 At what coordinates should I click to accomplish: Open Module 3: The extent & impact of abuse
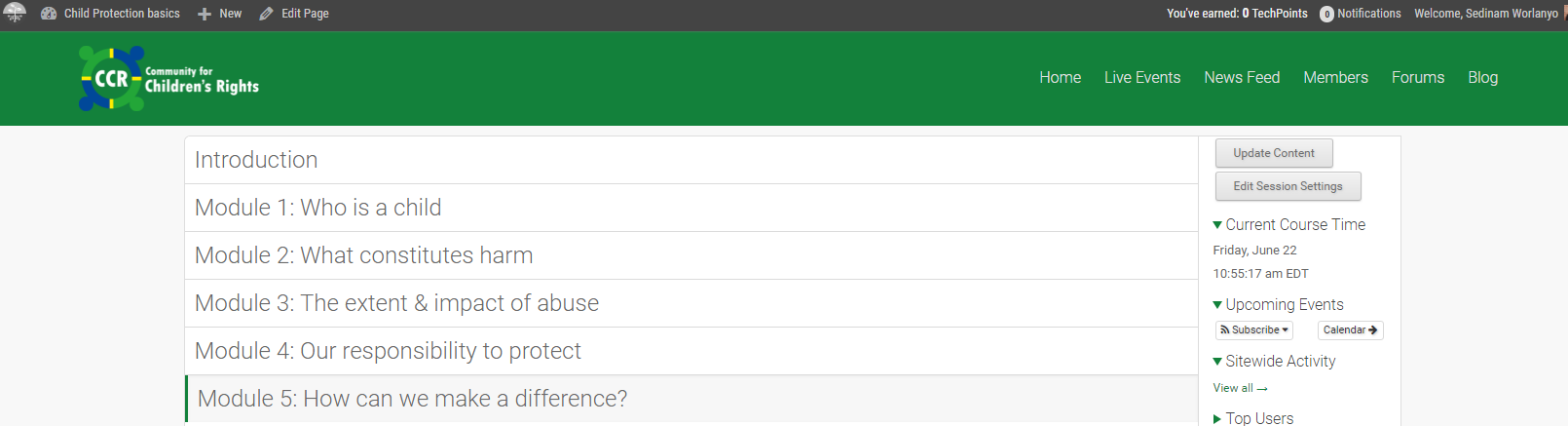click(x=691, y=303)
